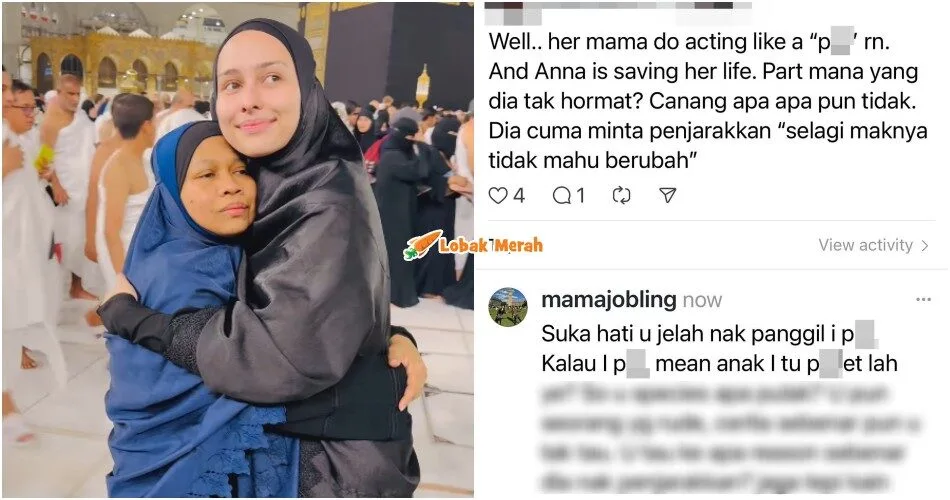950x500 pixels.
Task: Open the photo of two women hugging
Action: point(238,250)
